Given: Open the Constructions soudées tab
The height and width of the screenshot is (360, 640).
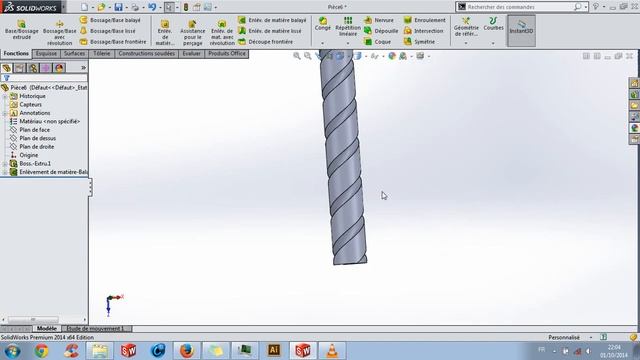Looking at the screenshot, I should pos(147,53).
